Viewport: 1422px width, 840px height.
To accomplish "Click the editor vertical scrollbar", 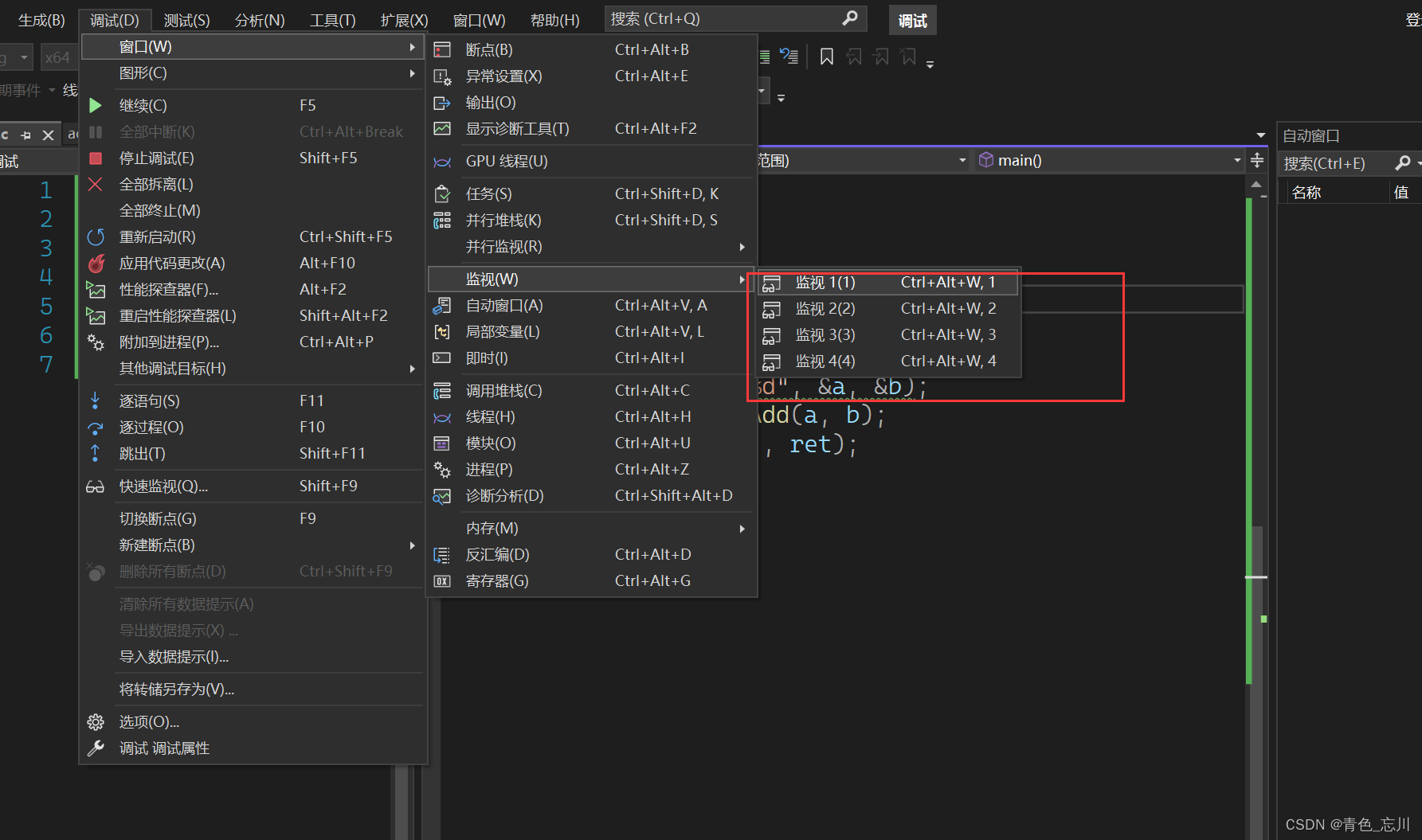I will point(1256,510).
